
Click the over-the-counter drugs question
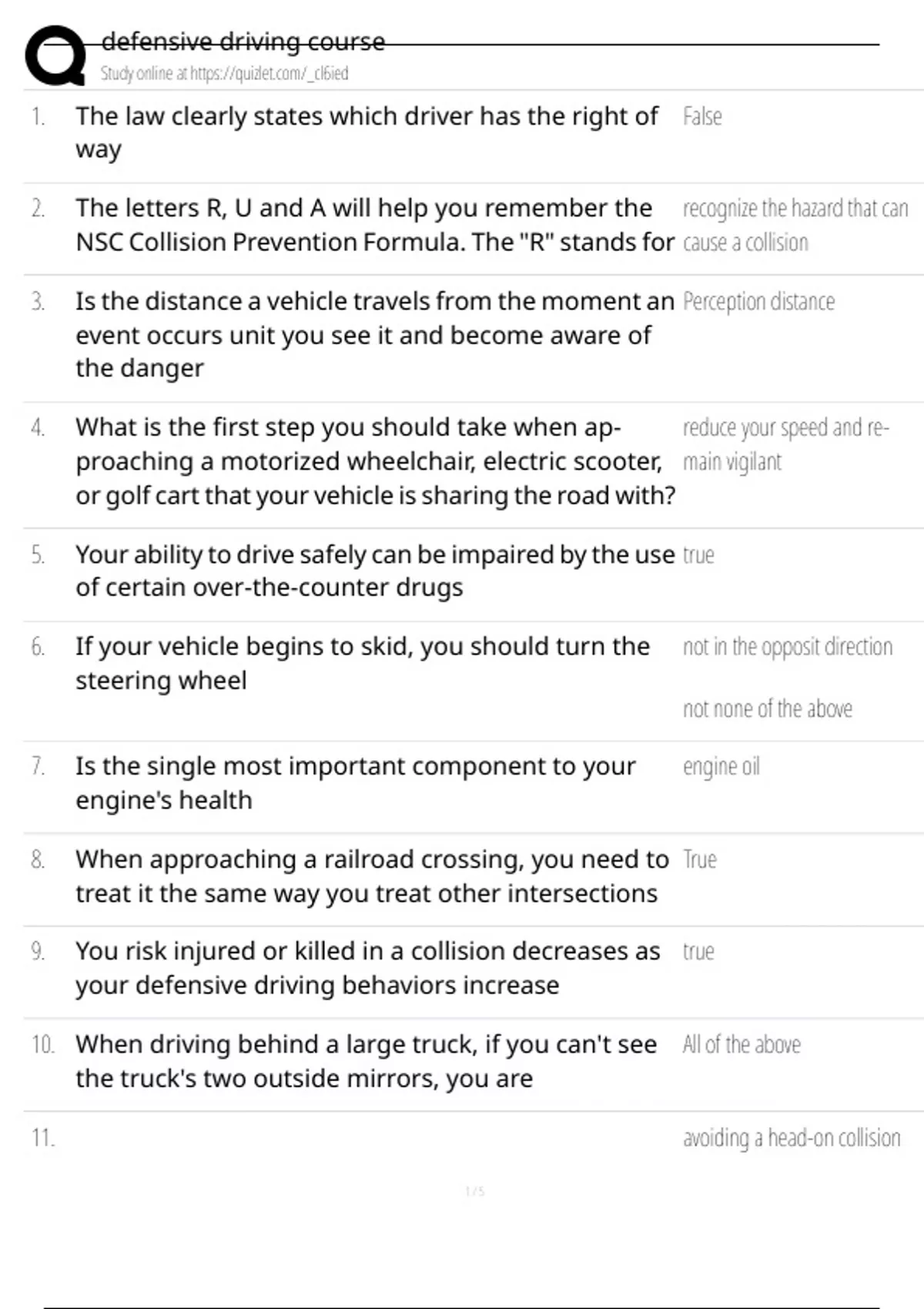pos(374,571)
